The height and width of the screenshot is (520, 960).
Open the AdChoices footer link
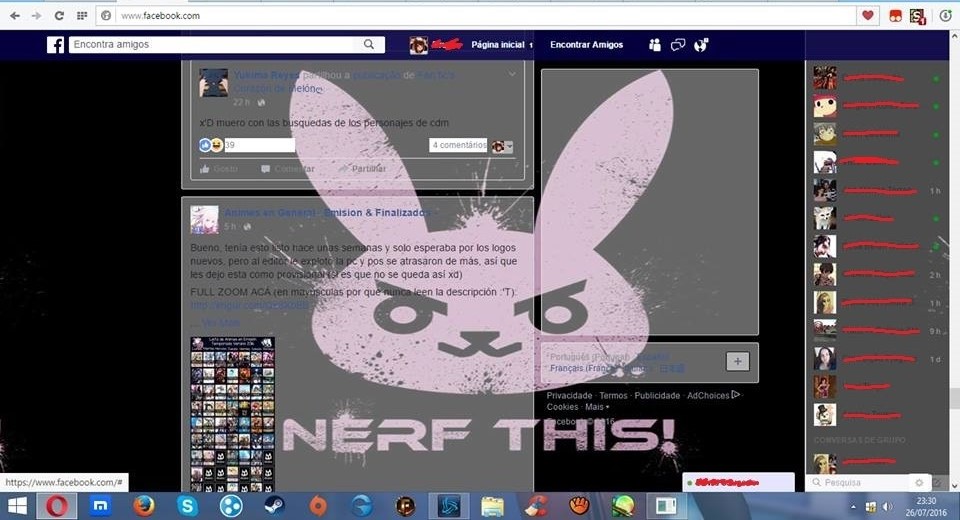(x=713, y=396)
